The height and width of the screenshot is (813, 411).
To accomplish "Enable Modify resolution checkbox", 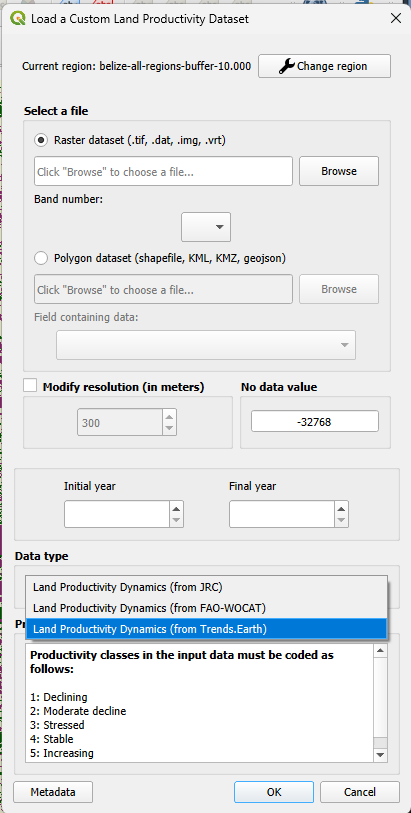I will pos(31,386).
